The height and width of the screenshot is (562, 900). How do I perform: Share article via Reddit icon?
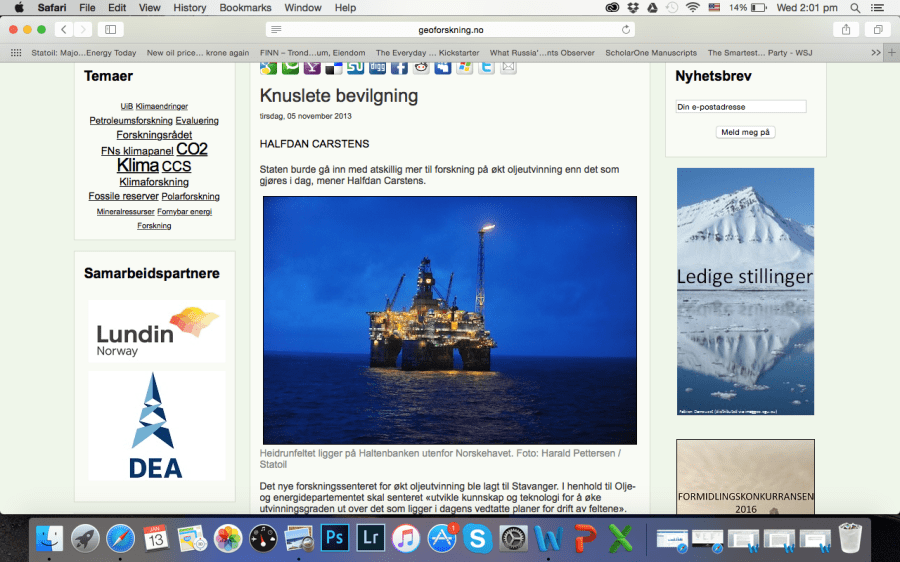421,68
